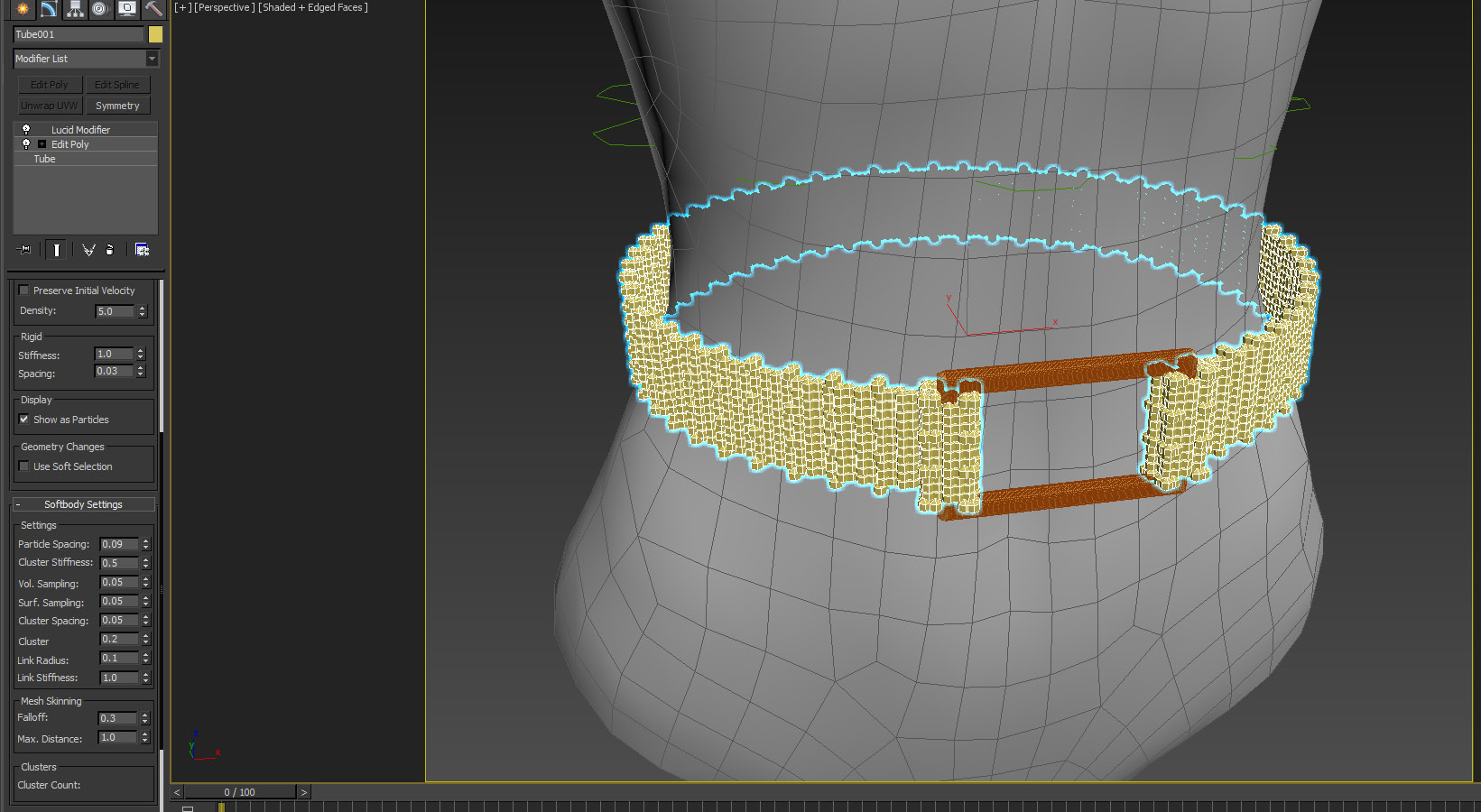1481x812 pixels.
Task: Open the Display panel tab
Action: click(127, 9)
